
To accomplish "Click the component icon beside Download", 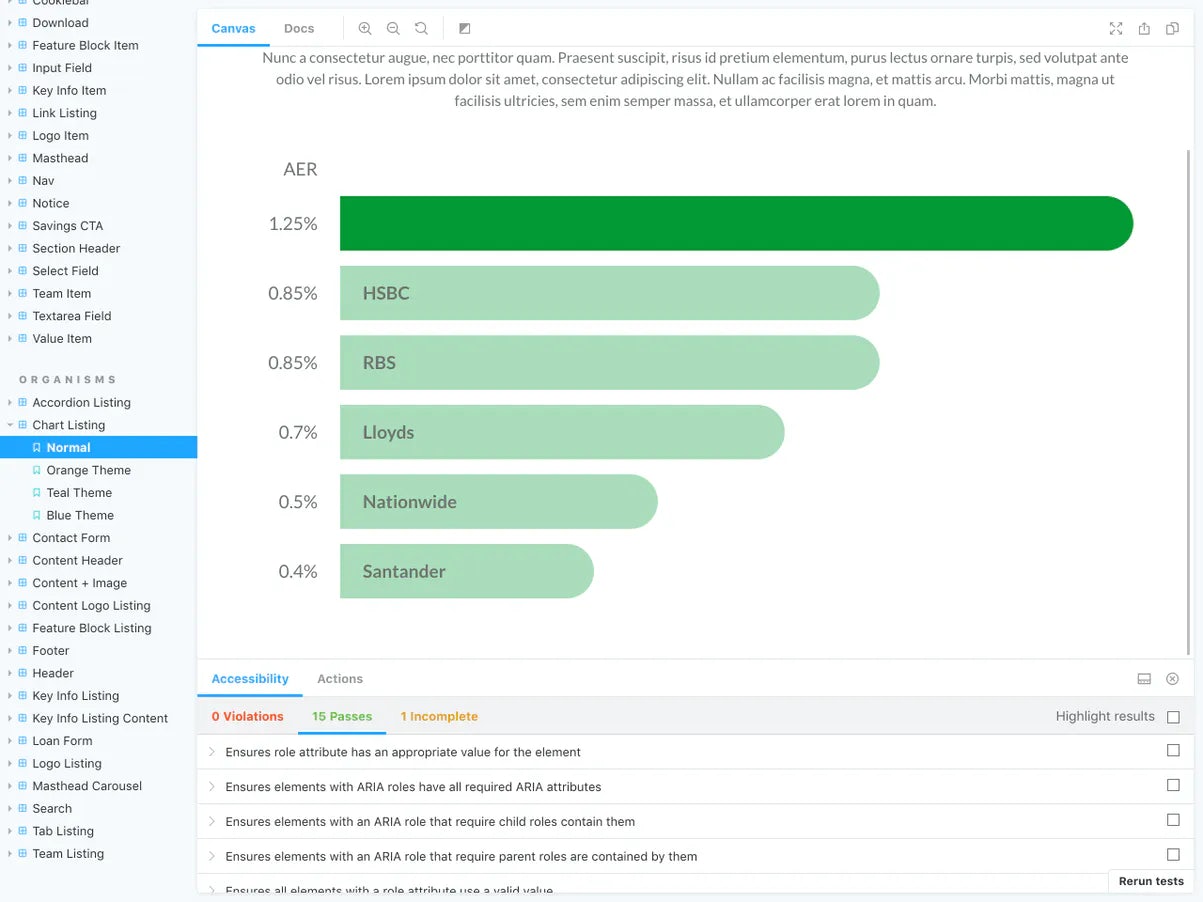I will [23, 23].
